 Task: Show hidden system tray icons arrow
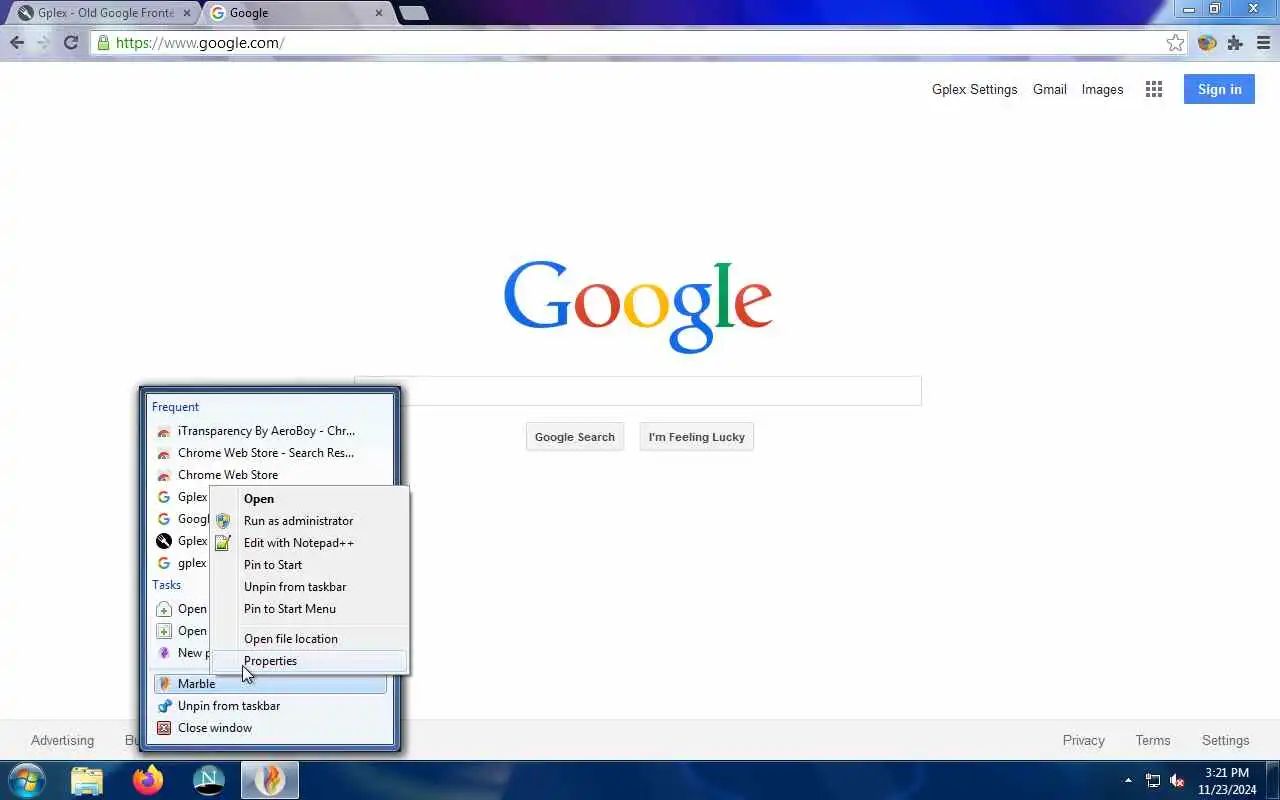coord(1129,780)
